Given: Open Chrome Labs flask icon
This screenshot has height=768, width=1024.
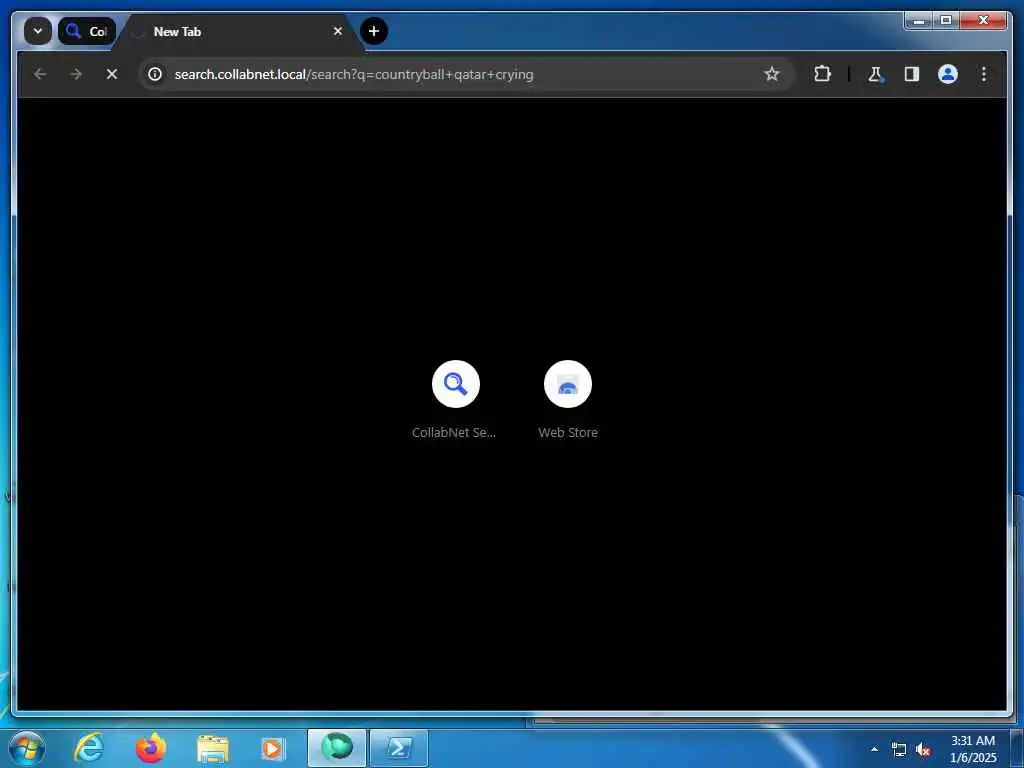Looking at the screenshot, I should pyautogui.click(x=875, y=74).
